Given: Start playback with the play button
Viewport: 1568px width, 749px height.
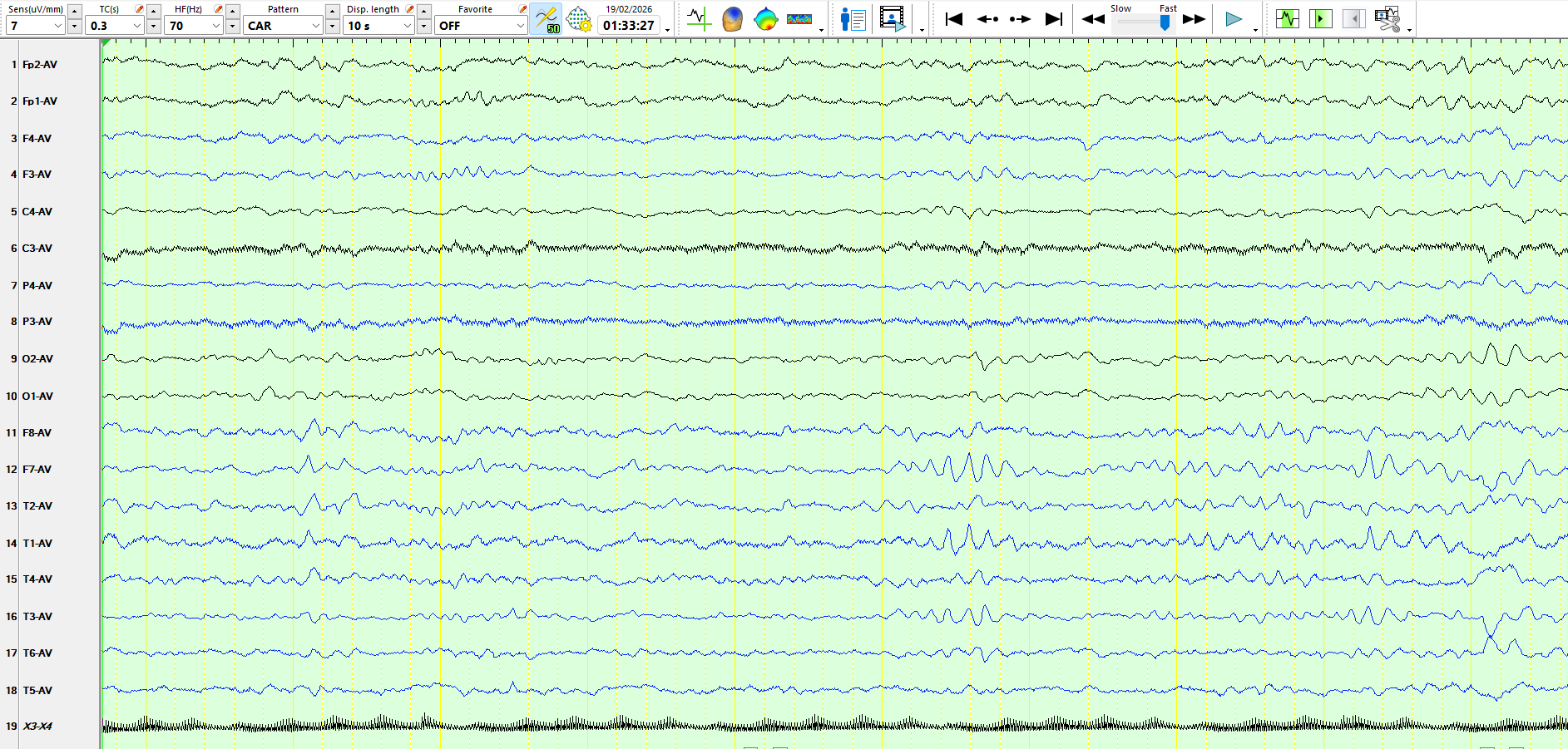Looking at the screenshot, I should click(x=1234, y=18).
